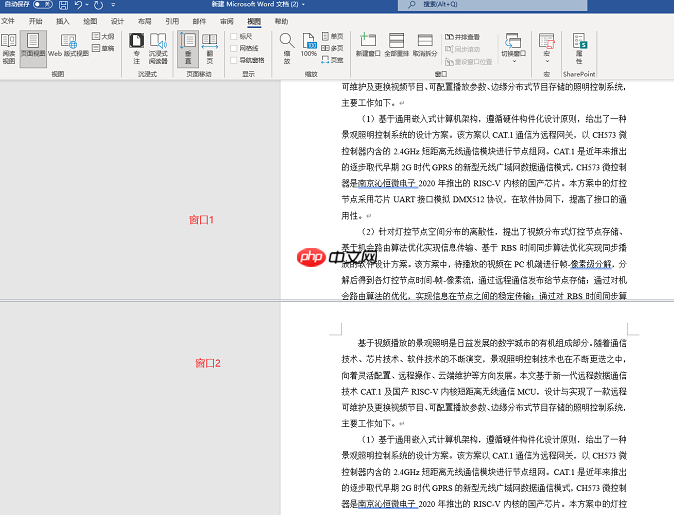
Task: Select the 大纲 Outline view
Action: (x=103, y=36)
